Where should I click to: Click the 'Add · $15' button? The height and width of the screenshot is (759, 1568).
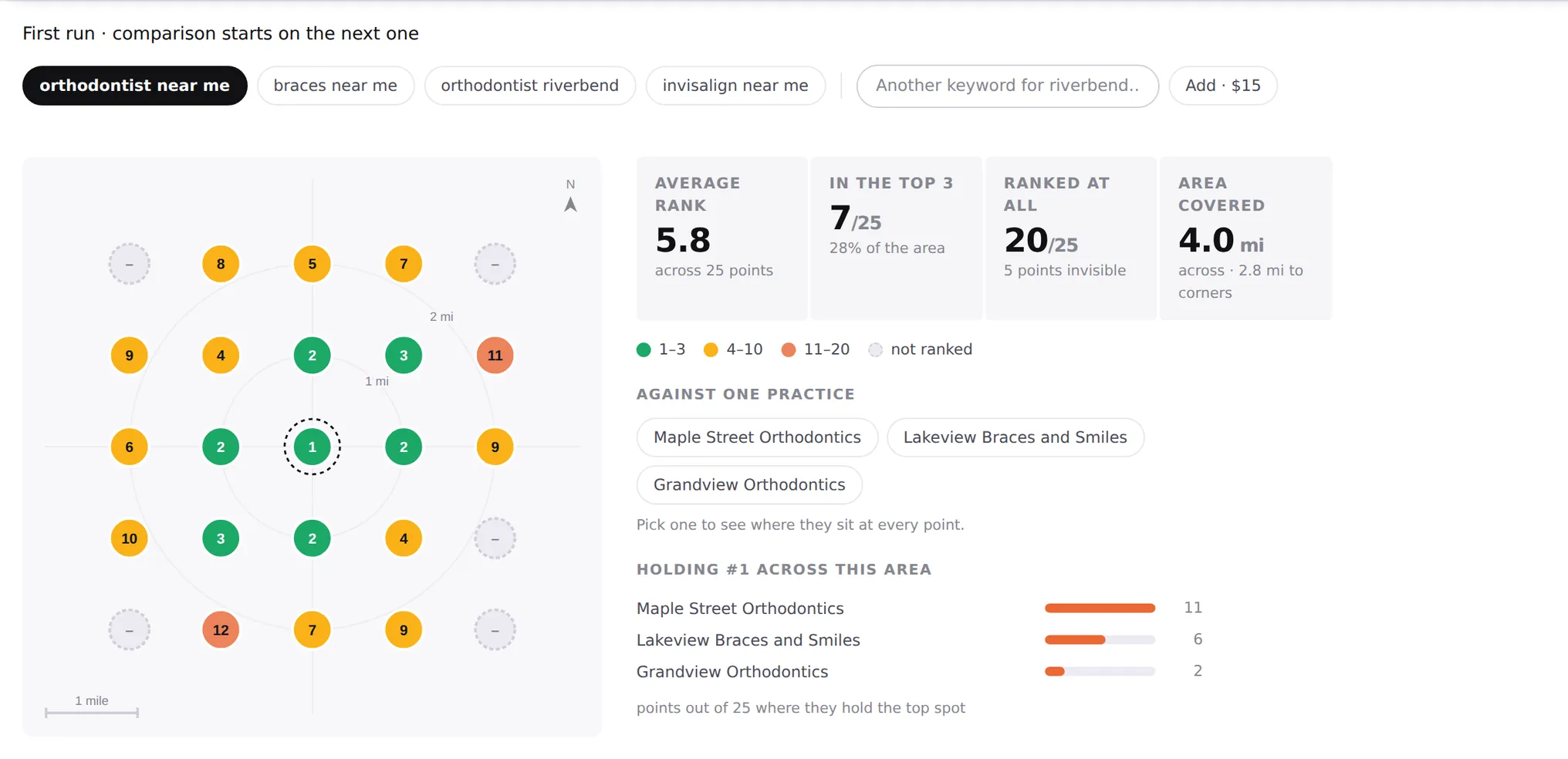(x=1223, y=86)
